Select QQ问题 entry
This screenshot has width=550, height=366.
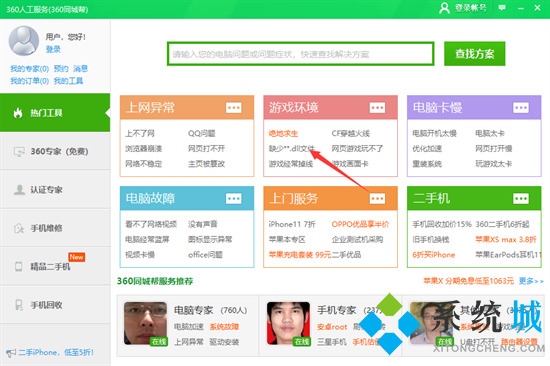[202, 133]
